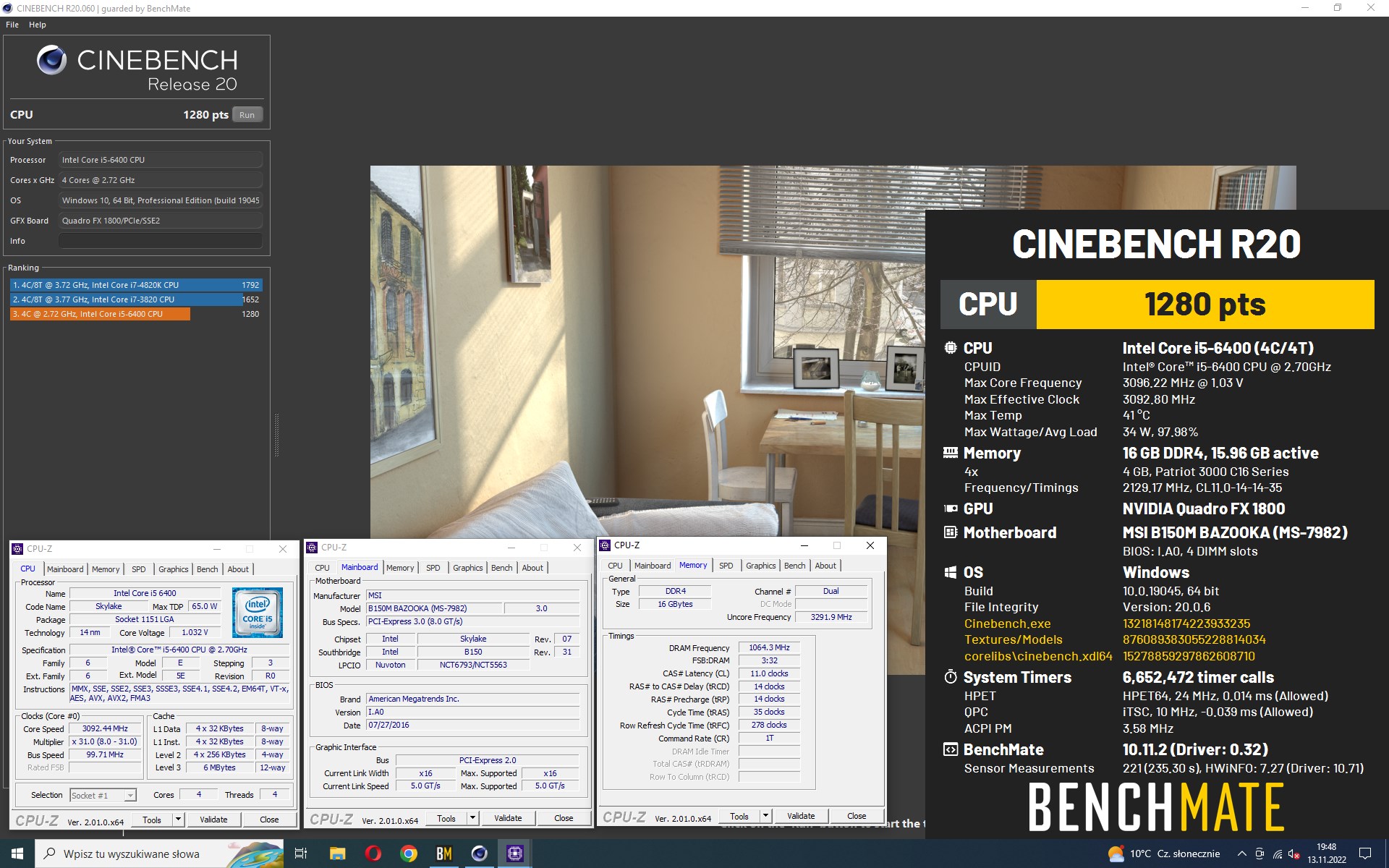
Task: Open the Help menu in Cinebench
Action: click(38, 25)
